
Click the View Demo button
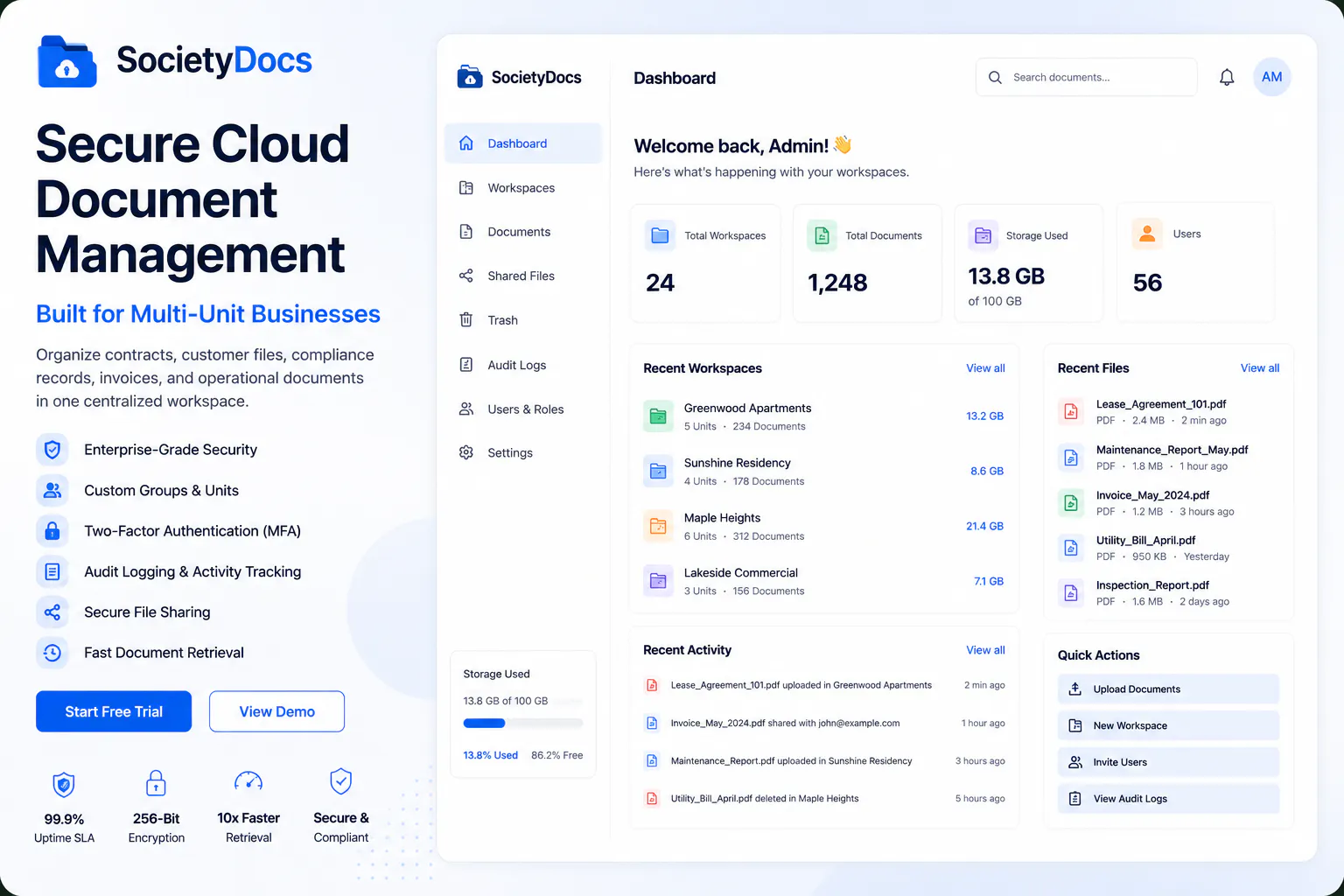coord(276,711)
